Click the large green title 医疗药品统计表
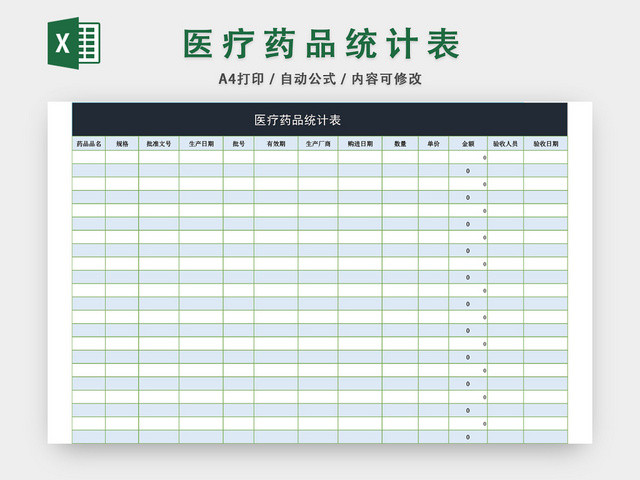The height and width of the screenshot is (480, 640). point(322,44)
